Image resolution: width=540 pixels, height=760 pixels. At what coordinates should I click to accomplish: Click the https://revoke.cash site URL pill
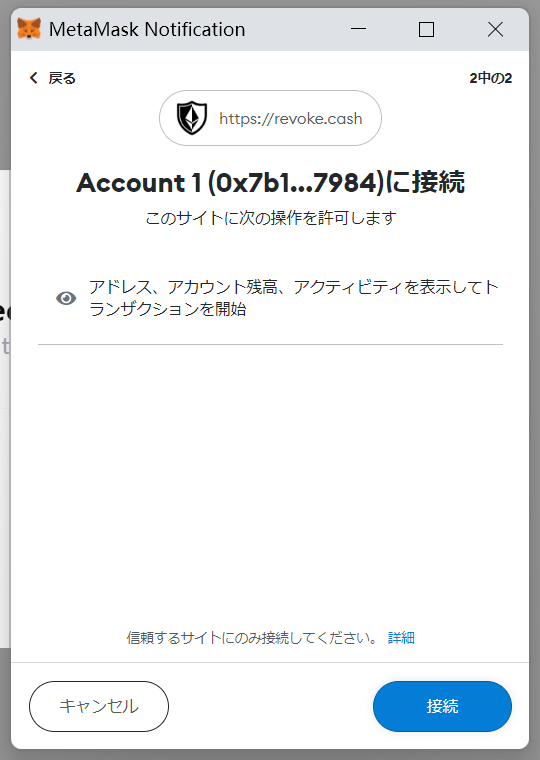pos(270,118)
